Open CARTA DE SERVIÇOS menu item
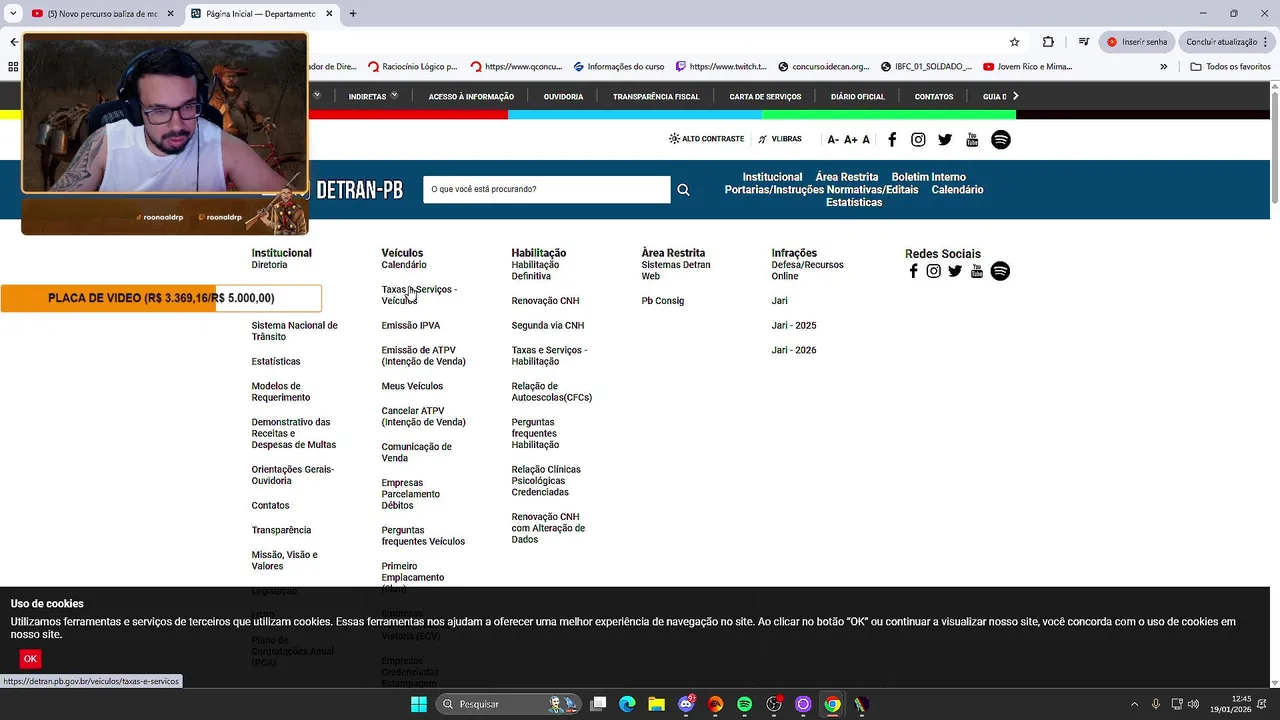1280x720 pixels. pos(765,97)
